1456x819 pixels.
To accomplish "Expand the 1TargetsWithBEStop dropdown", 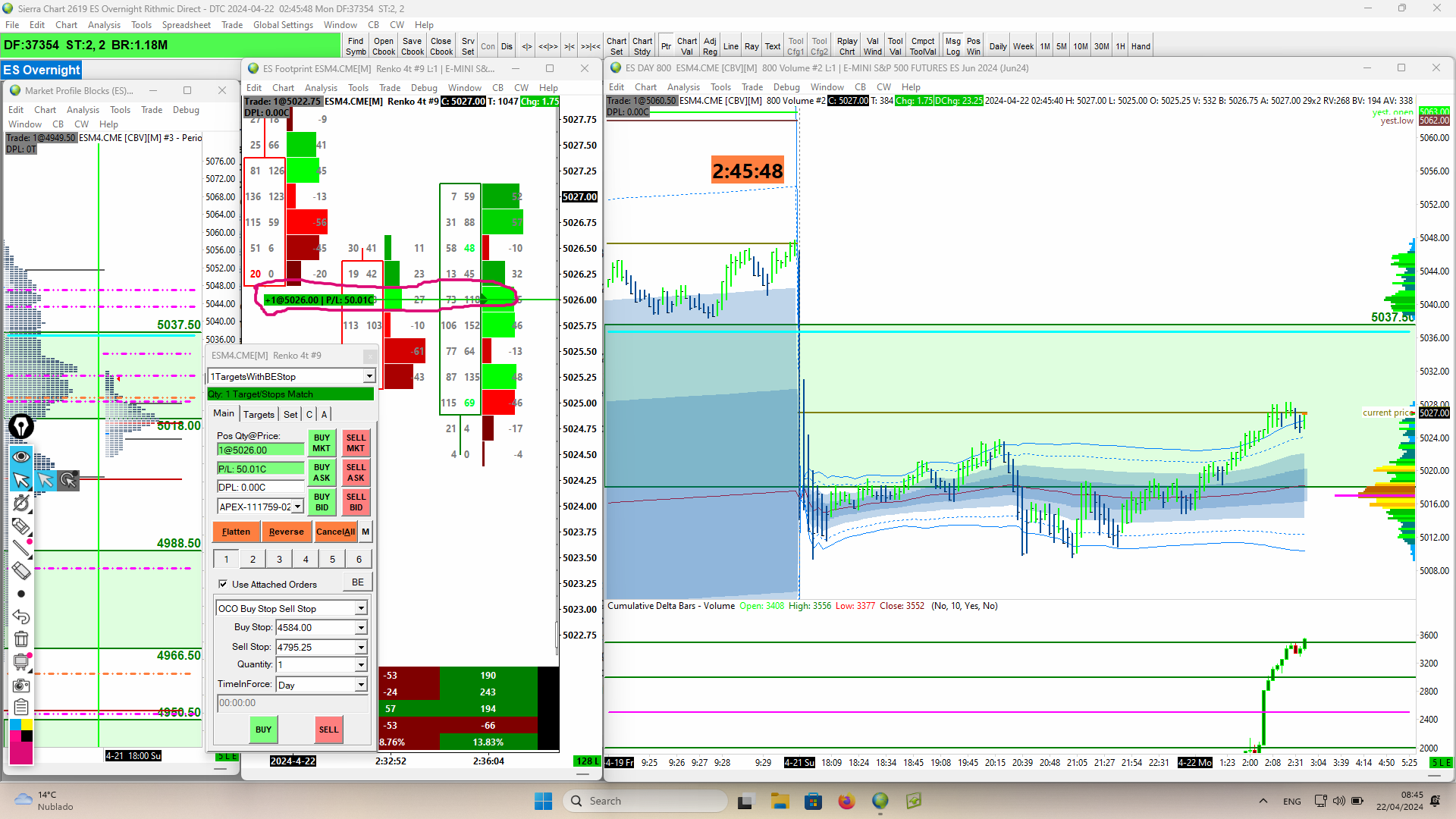I will [369, 376].
